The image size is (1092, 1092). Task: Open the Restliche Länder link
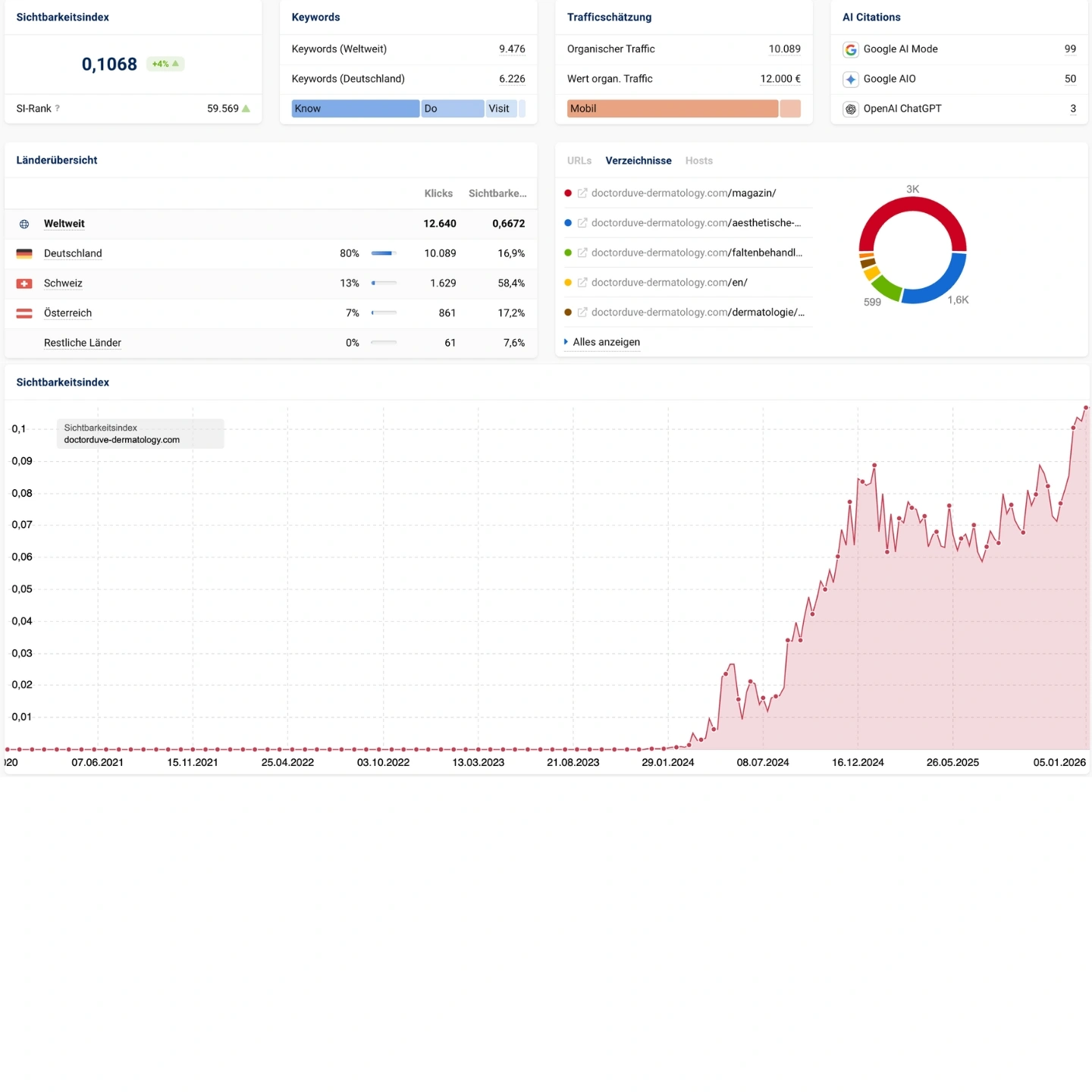(82, 343)
